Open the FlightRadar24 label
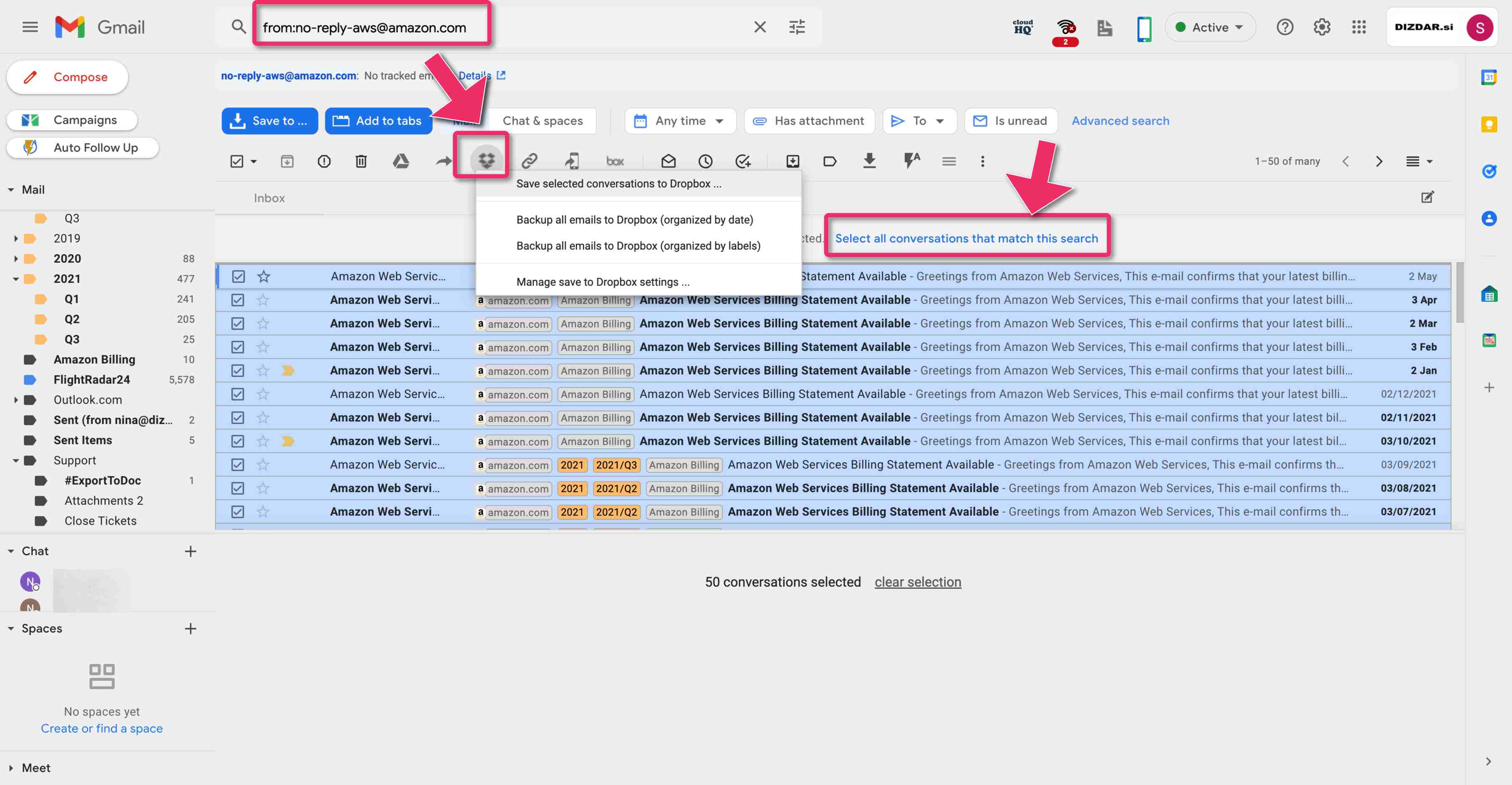 coord(92,379)
